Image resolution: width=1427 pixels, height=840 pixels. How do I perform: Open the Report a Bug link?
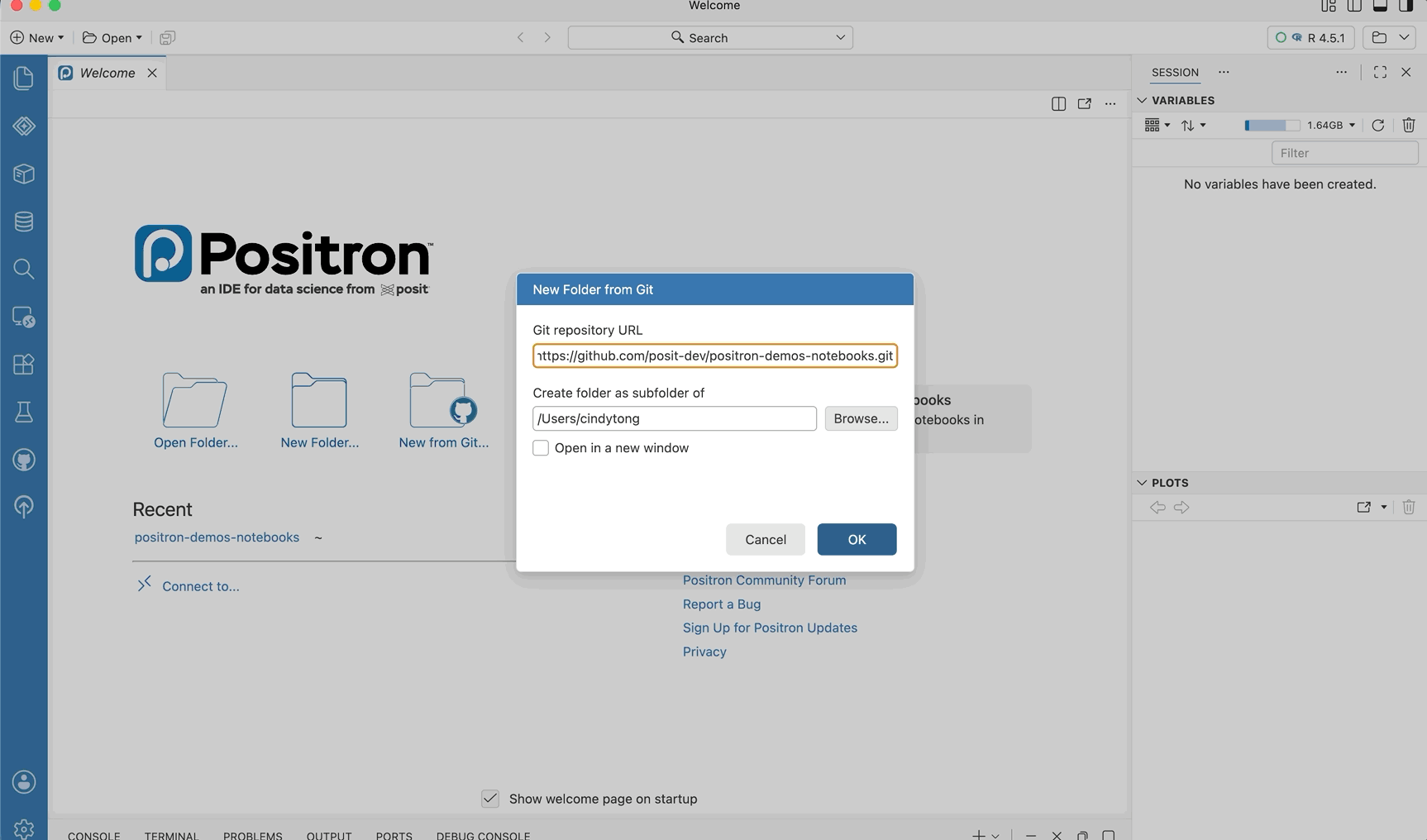[722, 604]
